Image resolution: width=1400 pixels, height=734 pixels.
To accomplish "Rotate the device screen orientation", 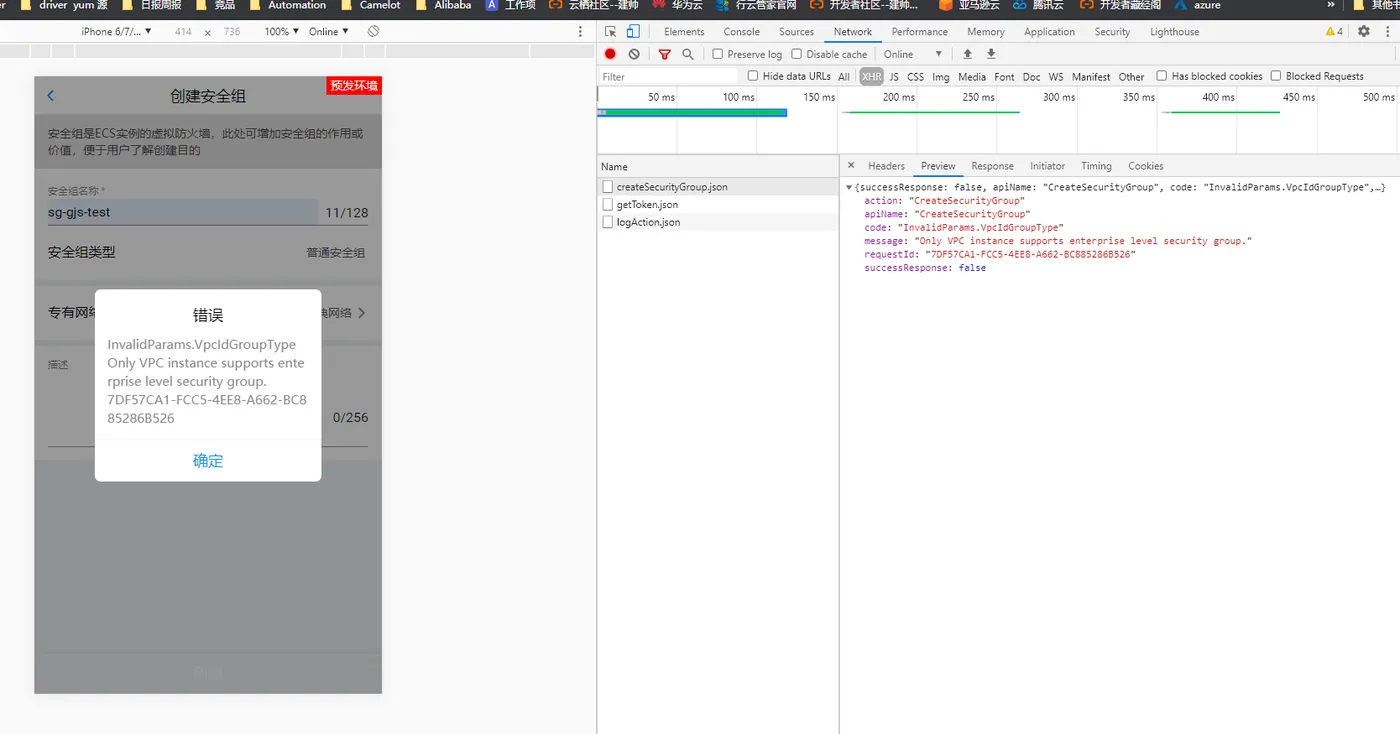I will tap(373, 32).
